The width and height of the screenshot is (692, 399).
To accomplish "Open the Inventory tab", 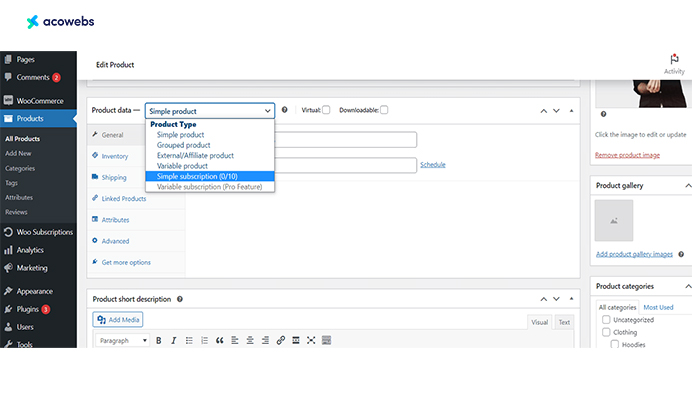I will (x=114, y=156).
